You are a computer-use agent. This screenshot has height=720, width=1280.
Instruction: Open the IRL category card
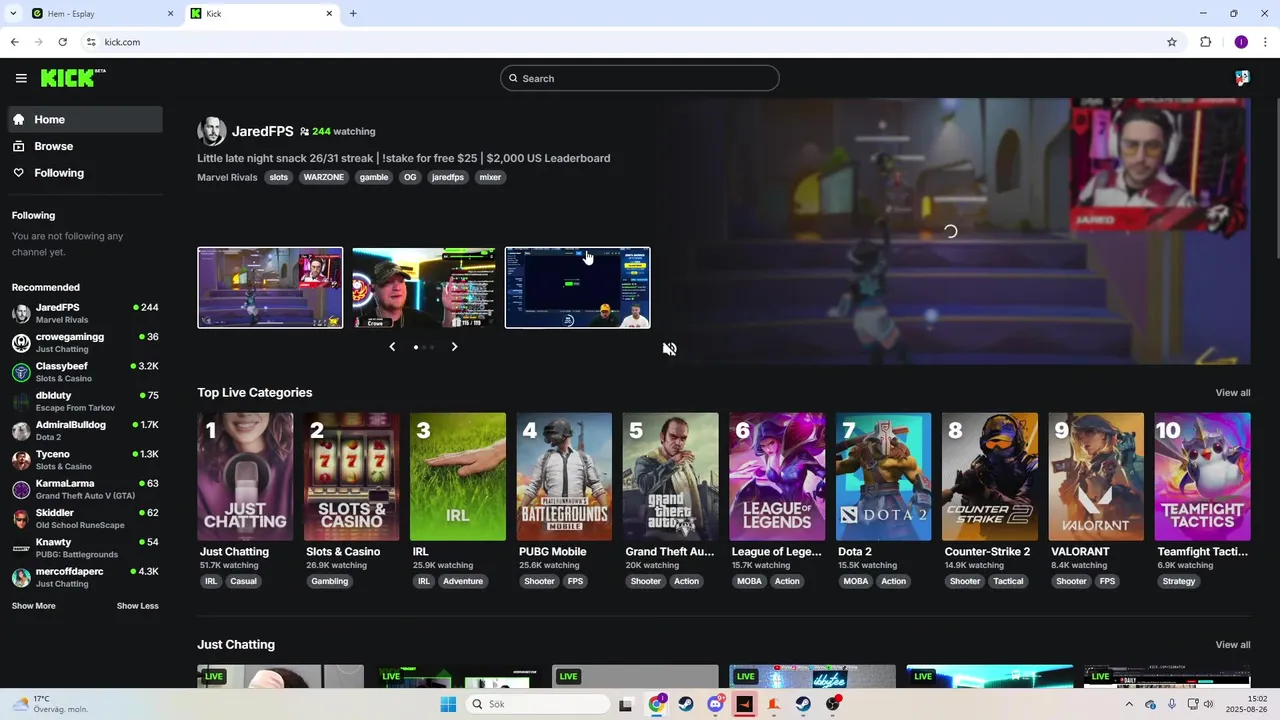click(x=458, y=477)
